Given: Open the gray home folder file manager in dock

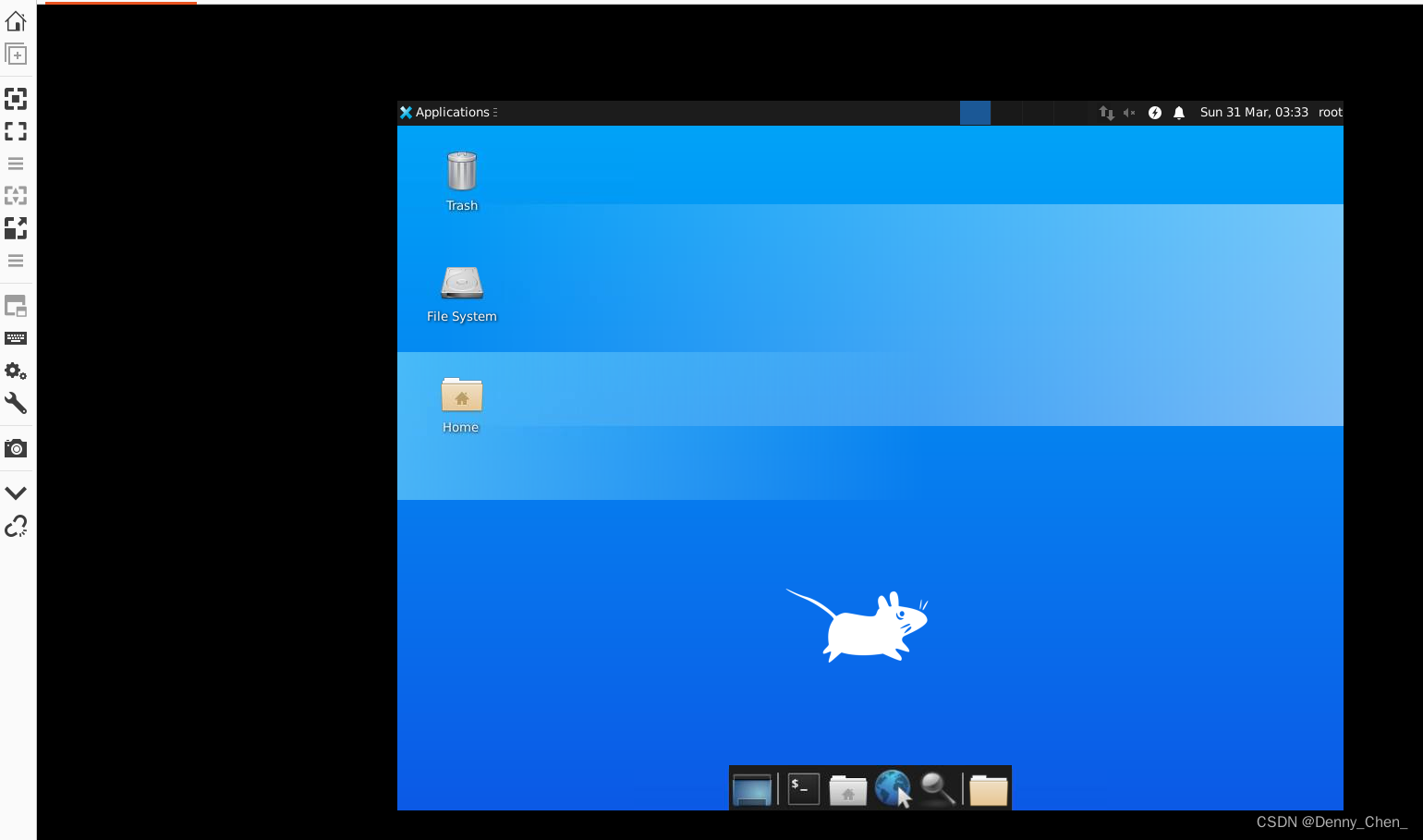Looking at the screenshot, I should coord(847,790).
